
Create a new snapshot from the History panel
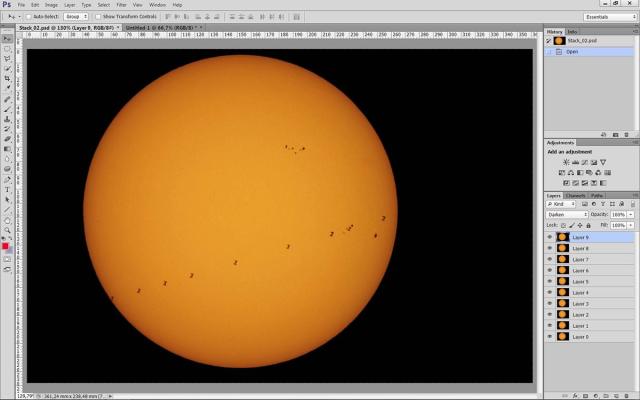pos(615,133)
